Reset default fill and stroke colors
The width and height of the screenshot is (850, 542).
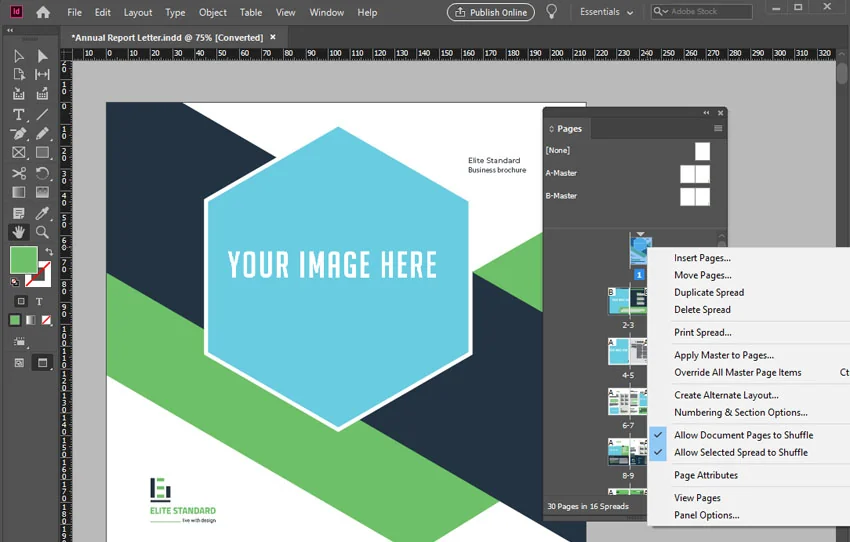[x=15, y=282]
